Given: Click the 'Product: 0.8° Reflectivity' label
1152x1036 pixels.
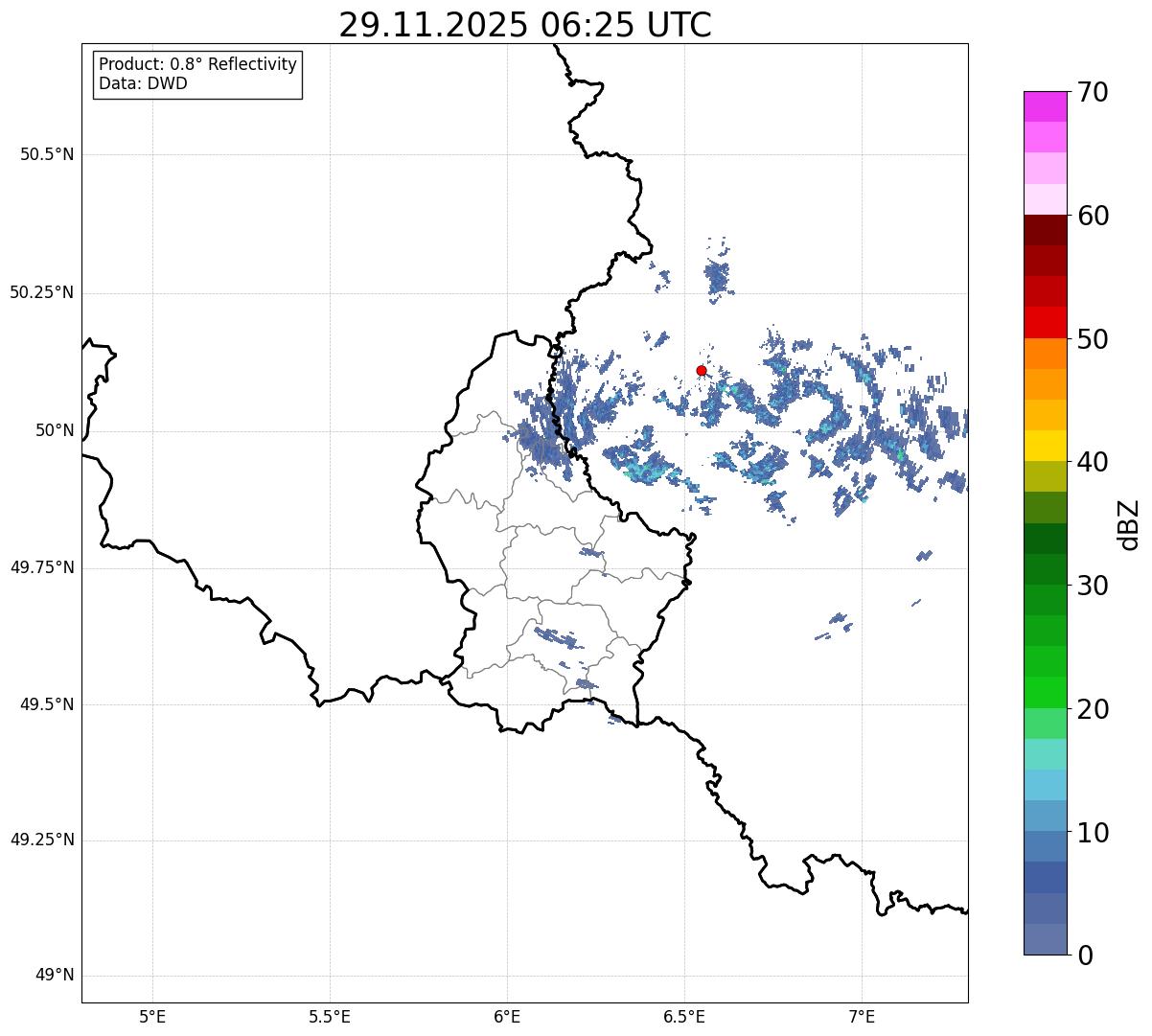Looking at the screenshot, I should pyautogui.click(x=198, y=64).
